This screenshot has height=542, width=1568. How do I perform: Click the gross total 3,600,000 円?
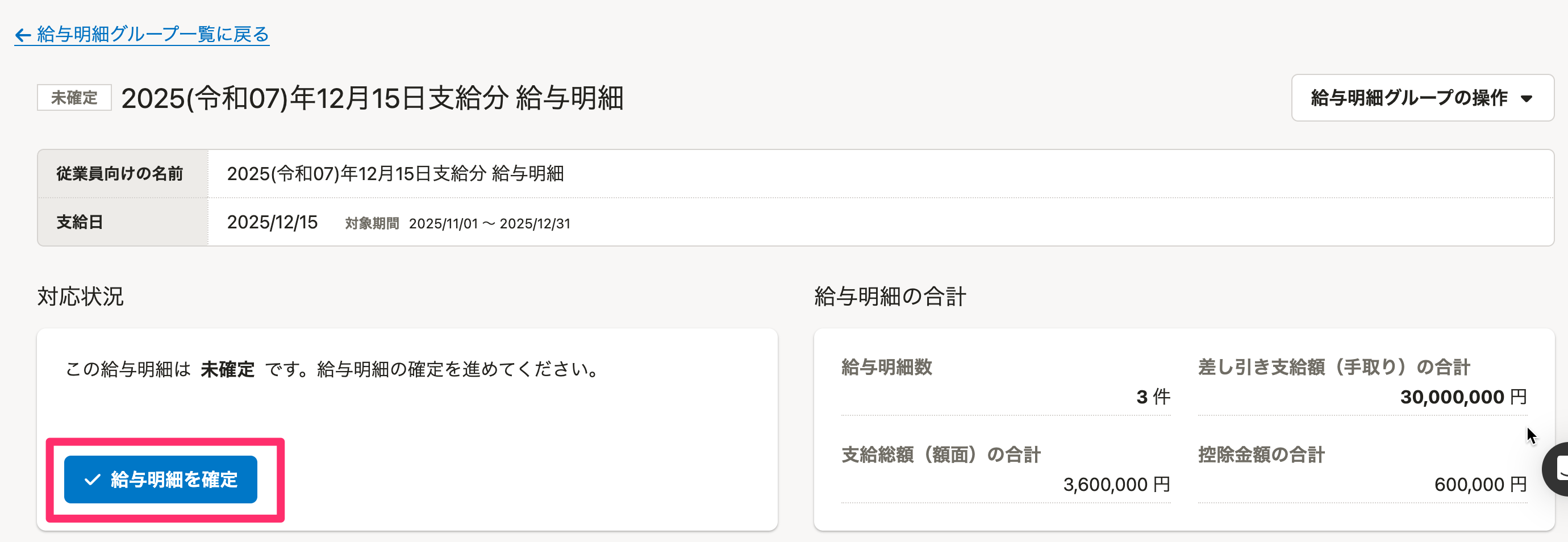[x=1116, y=485]
